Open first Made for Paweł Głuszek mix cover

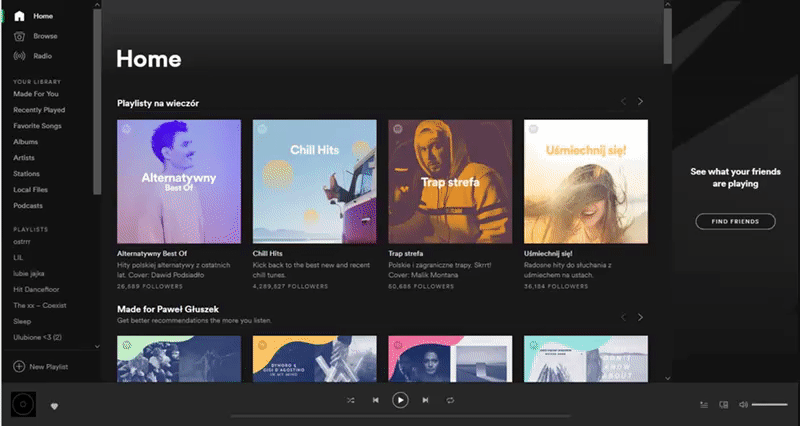179,359
